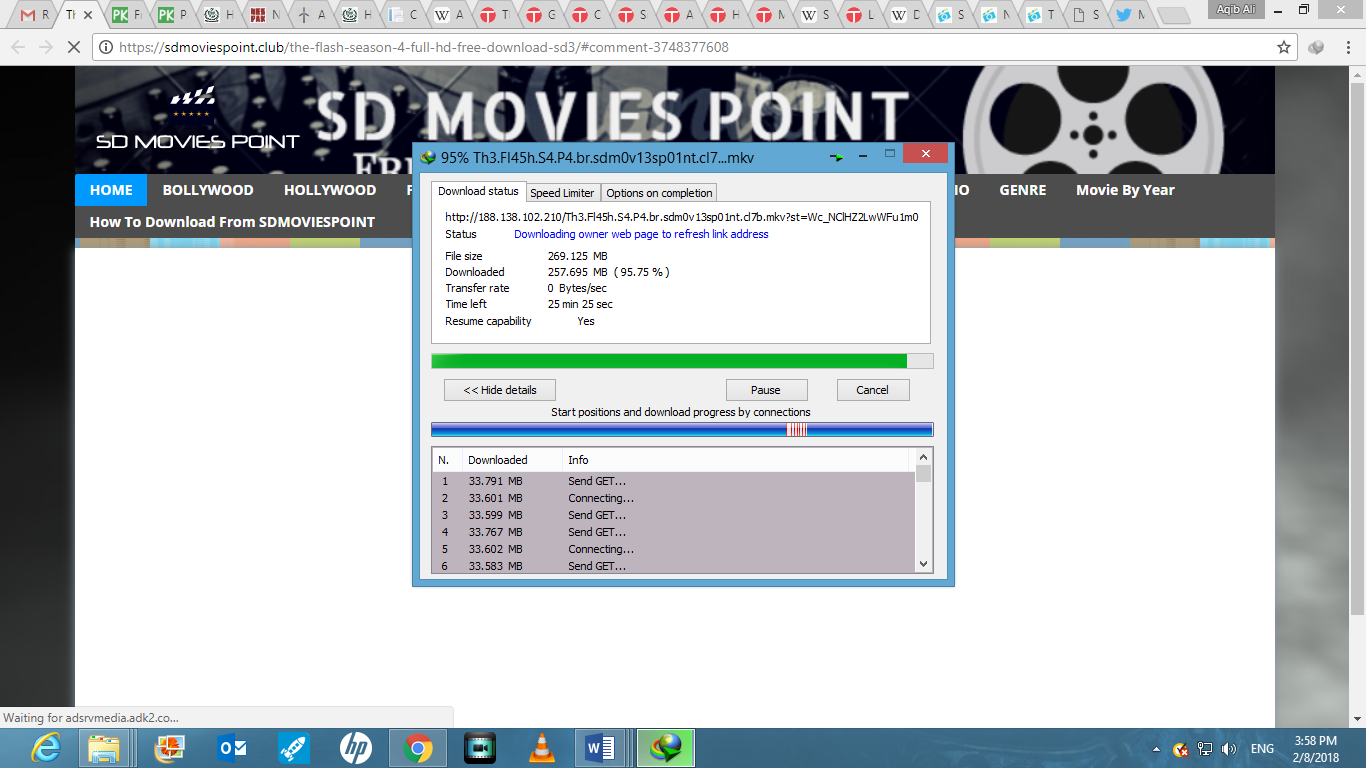
Task: Open the Speed Limiter tab
Action: 562,193
